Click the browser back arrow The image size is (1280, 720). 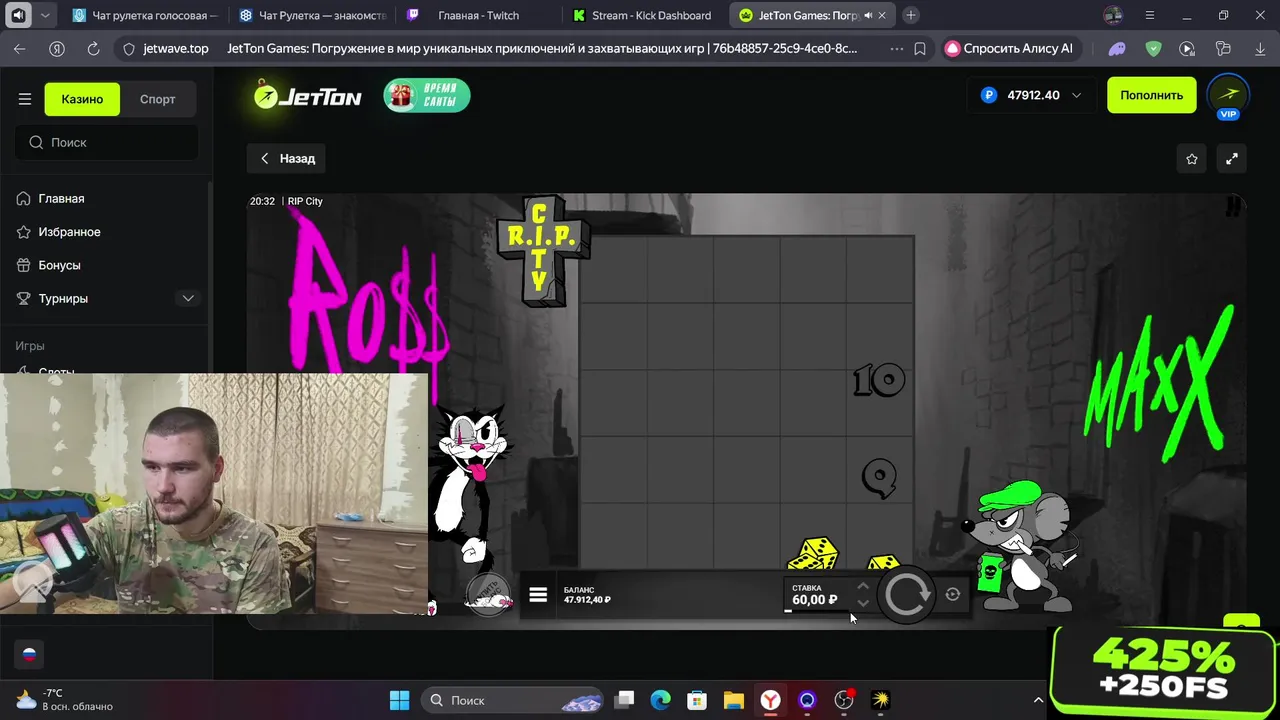20,48
